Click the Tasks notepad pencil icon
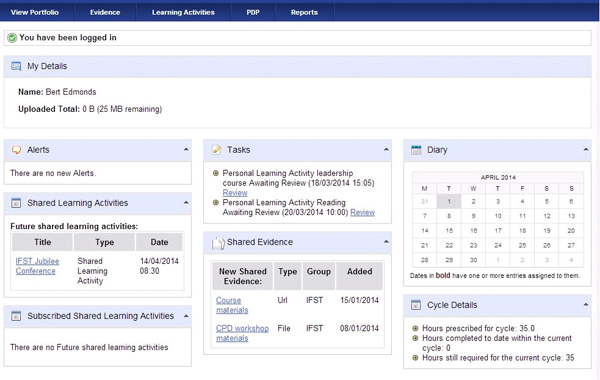 (216, 150)
